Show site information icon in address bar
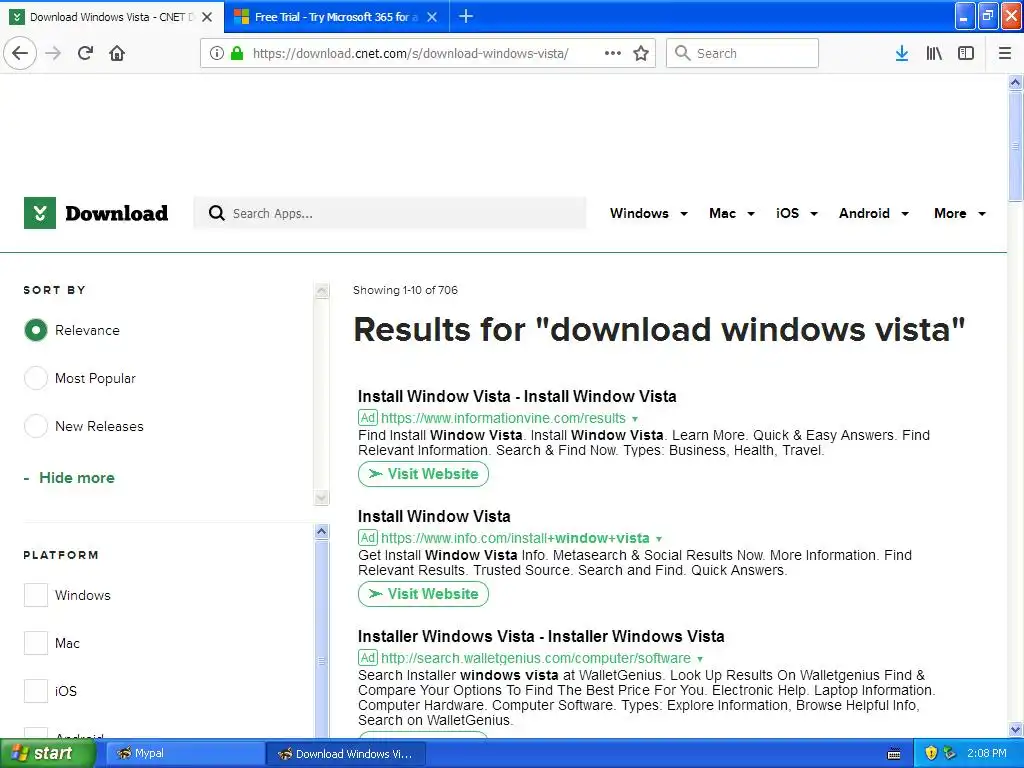This screenshot has width=1024, height=768. [216, 53]
